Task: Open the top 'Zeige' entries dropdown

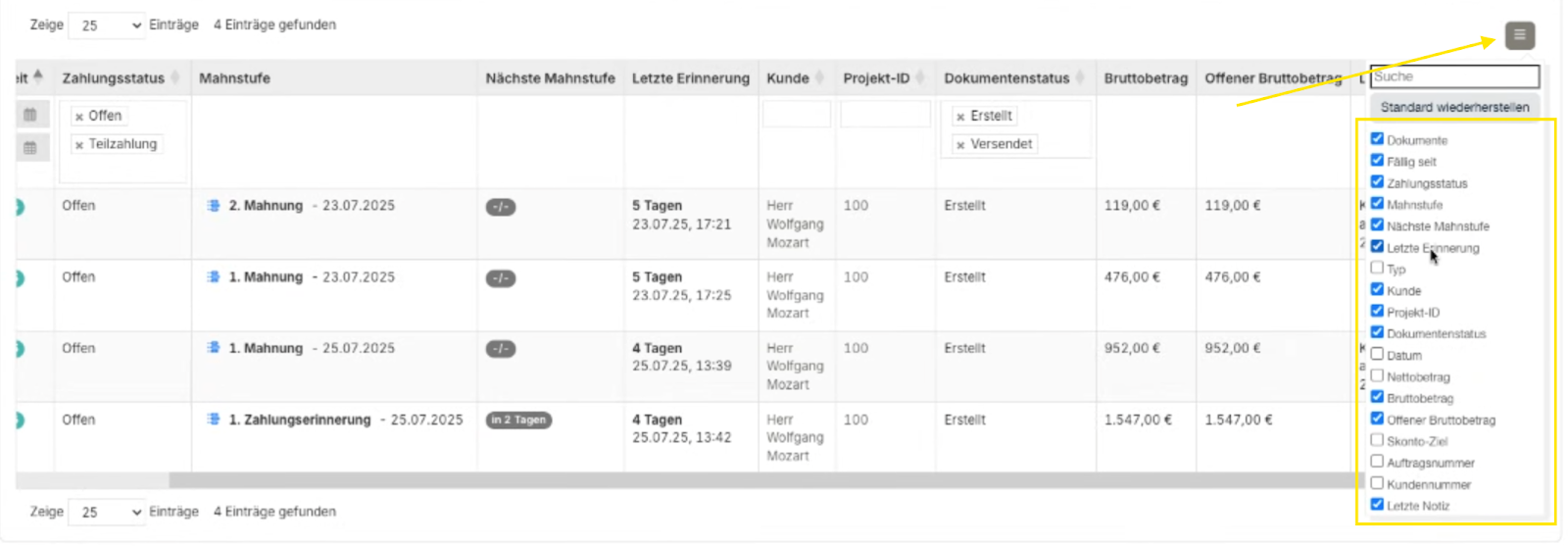Action: pyautogui.click(x=107, y=25)
